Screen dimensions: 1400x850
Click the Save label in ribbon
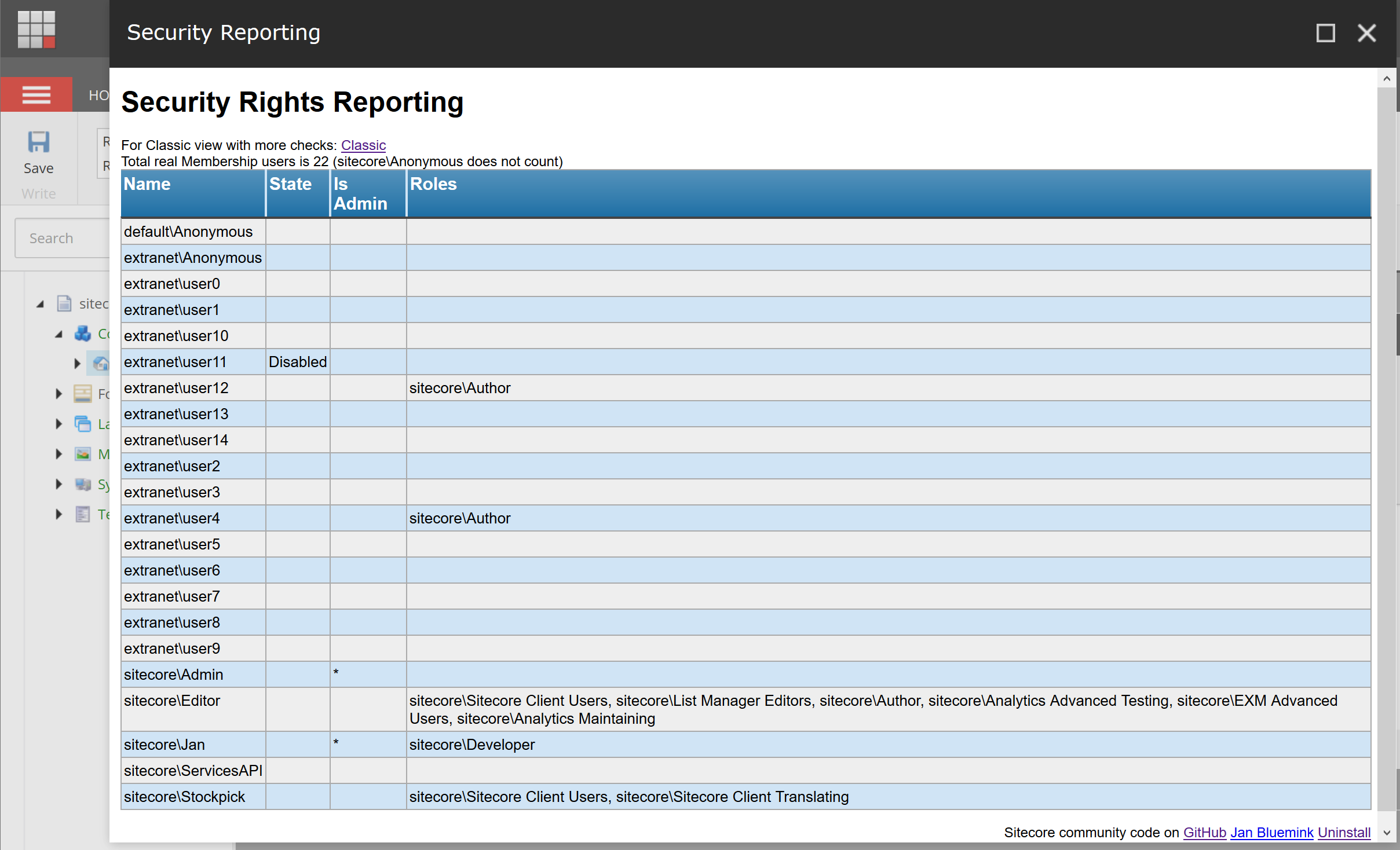[x=39, y=168]
